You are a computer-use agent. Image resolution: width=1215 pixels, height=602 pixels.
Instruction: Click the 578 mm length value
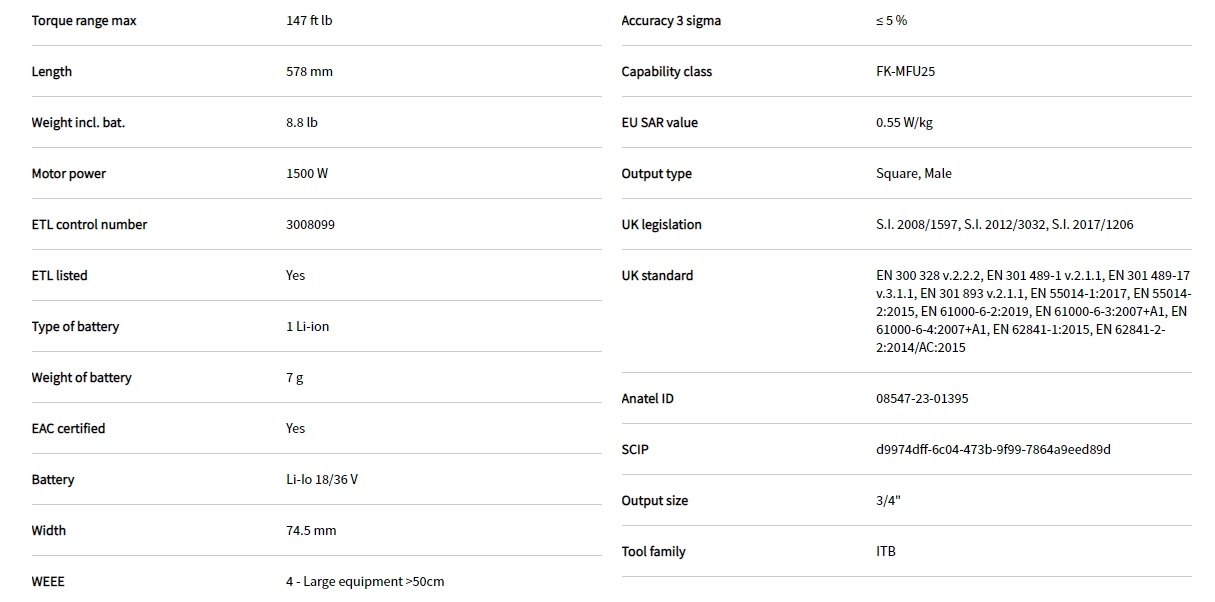click(309, 72)
